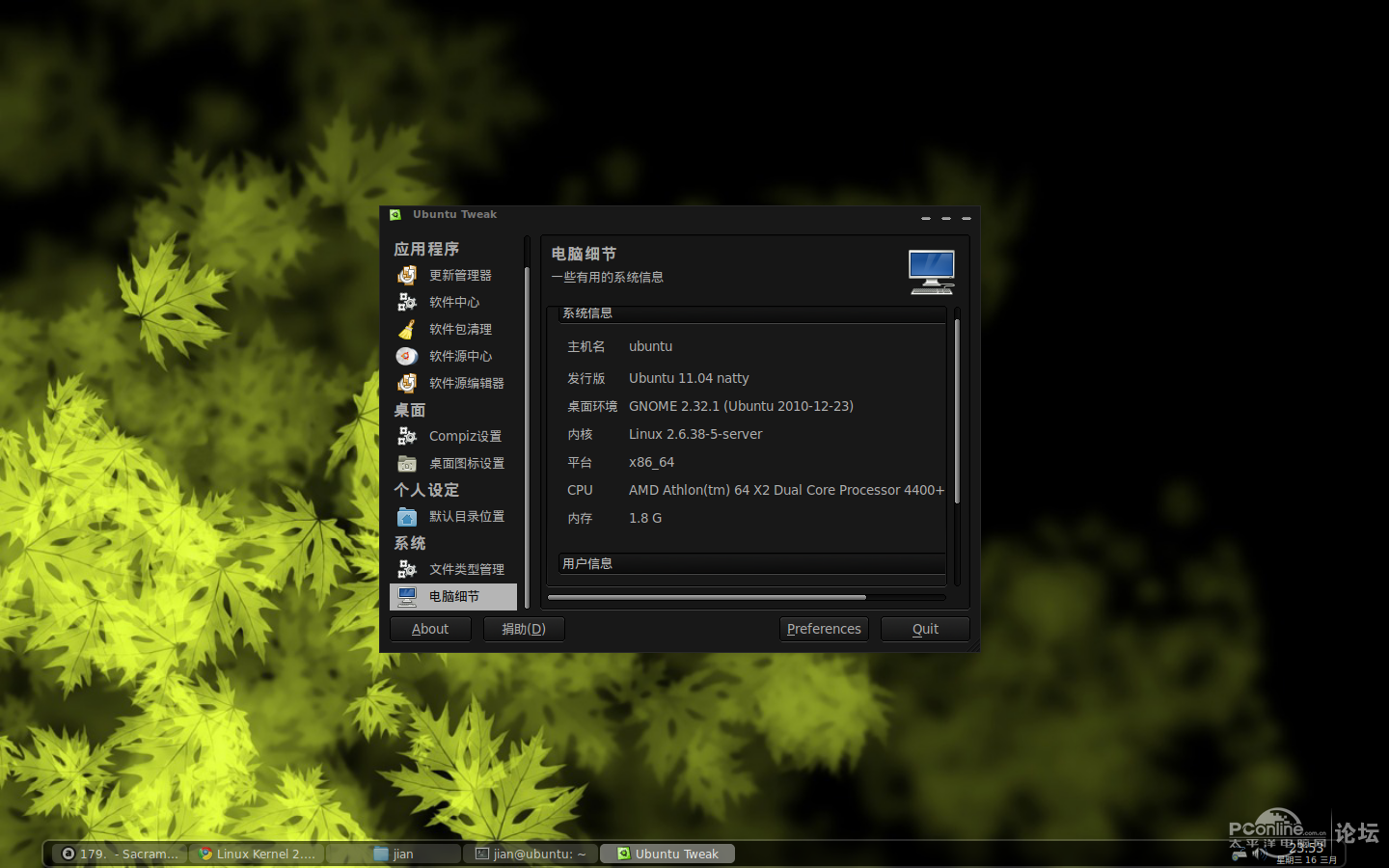Click the Ubuntu Tweak titlebar app icon

(x=395, y=215)
